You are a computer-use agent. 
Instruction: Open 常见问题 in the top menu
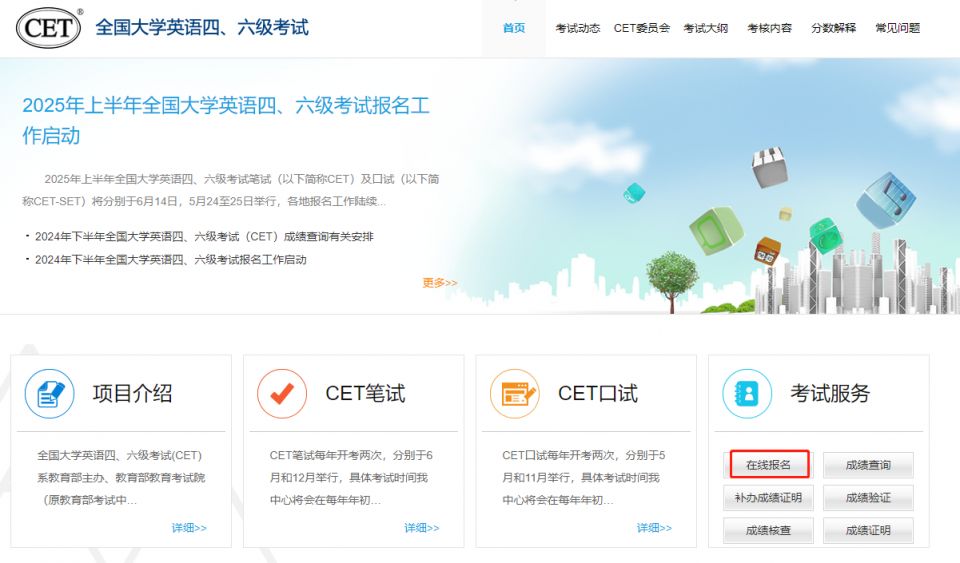(x=897, y=28)
